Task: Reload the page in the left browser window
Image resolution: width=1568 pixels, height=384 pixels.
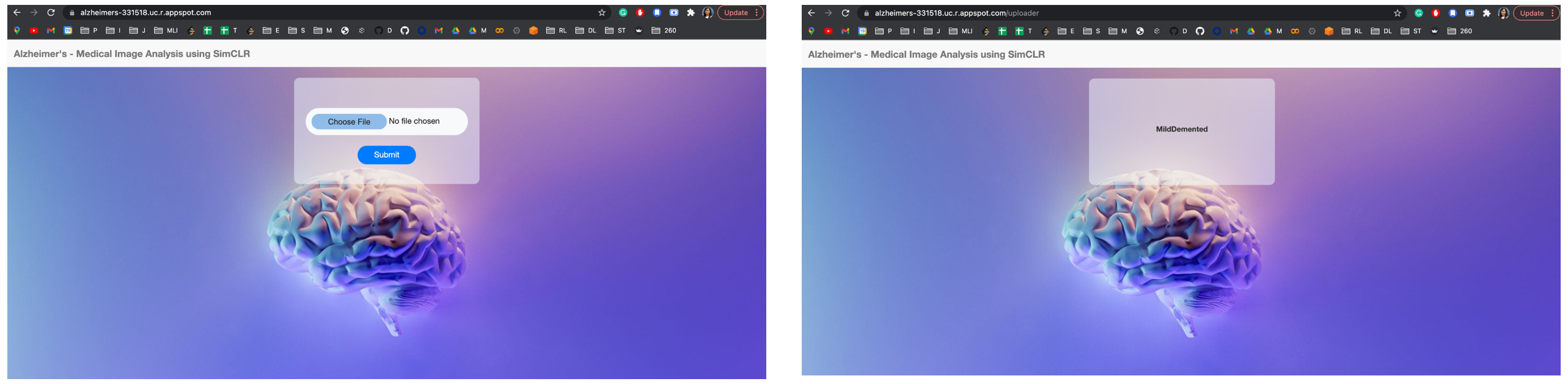Action: point(51,13)
